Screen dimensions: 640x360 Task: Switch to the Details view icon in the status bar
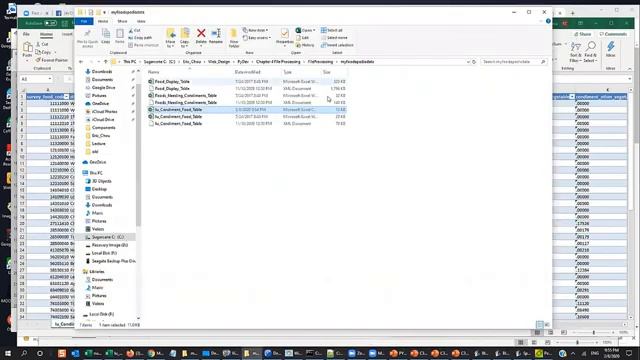coord(539,325)
